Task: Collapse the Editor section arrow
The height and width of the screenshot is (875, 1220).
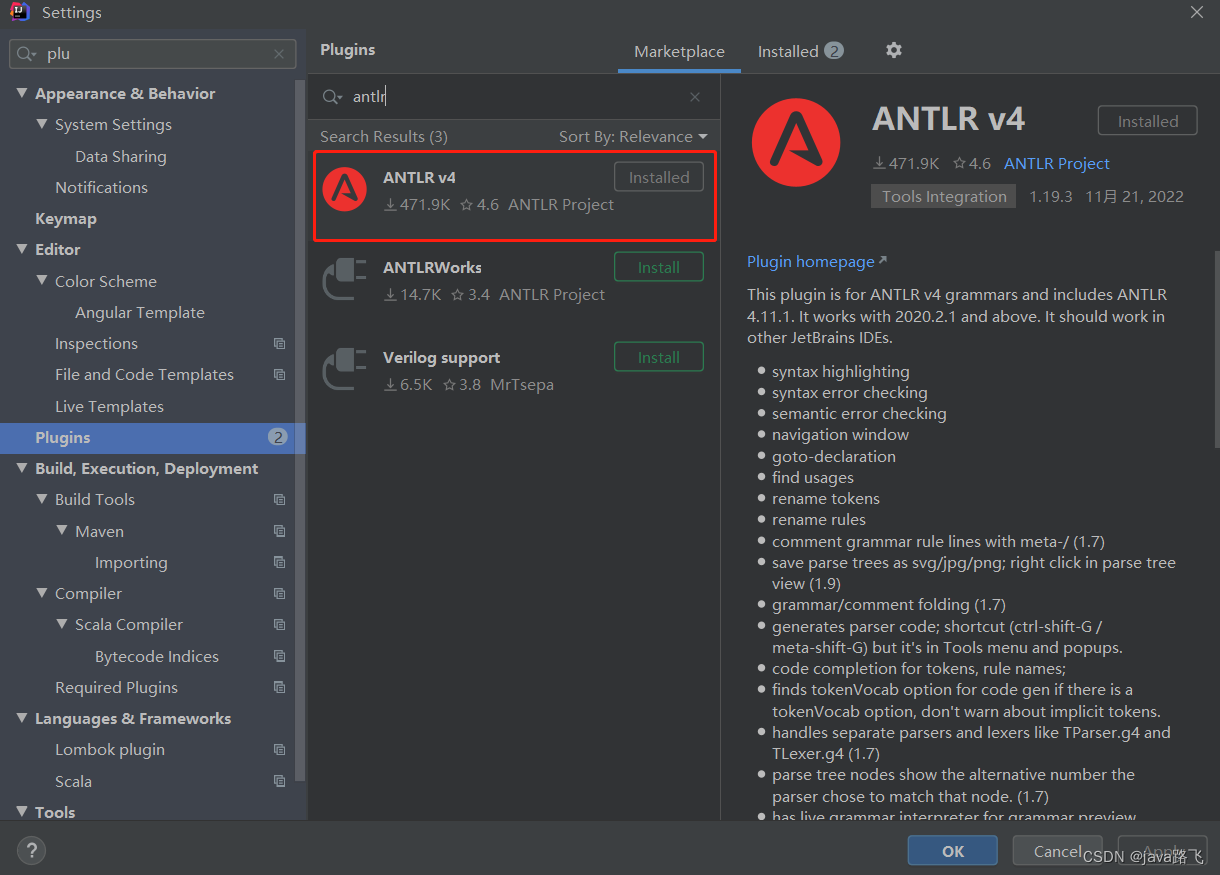Action: pyautogui.click(x=22, y=249)
